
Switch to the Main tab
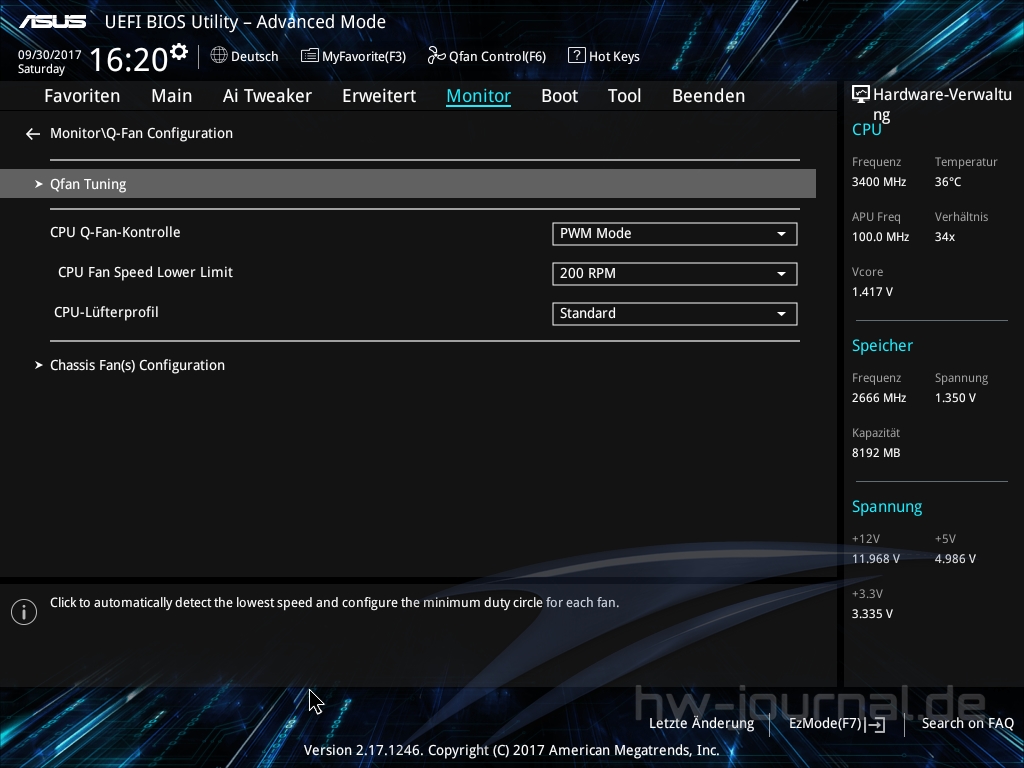click(x=172, y=96)
